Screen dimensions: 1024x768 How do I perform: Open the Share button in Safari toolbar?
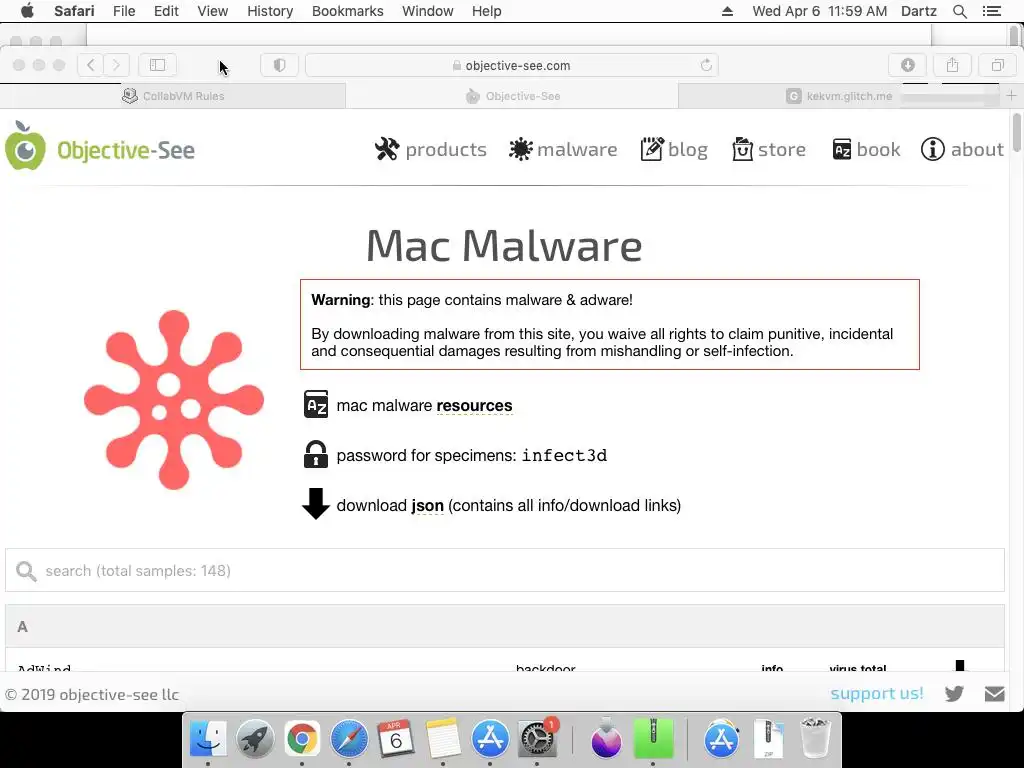[x=953, y=65]
